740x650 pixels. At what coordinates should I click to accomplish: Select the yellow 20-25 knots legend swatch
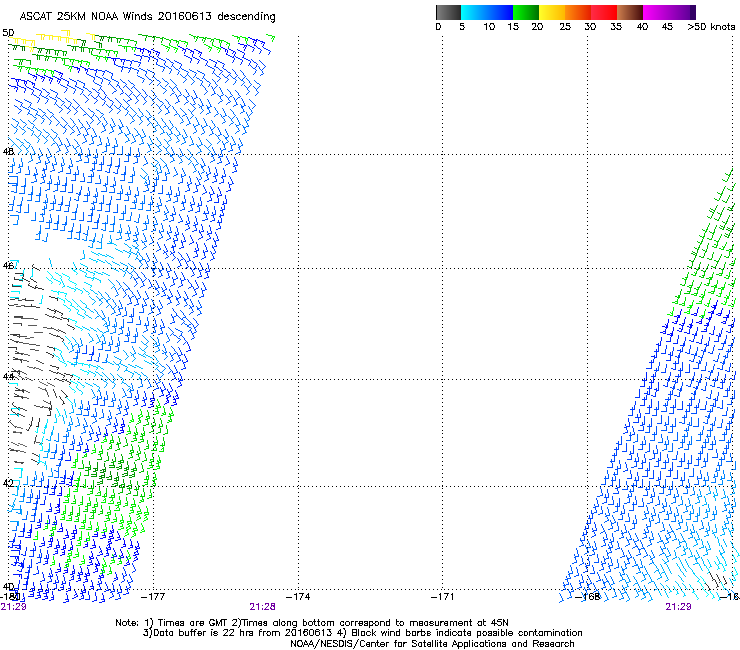[x=552, y=12]
